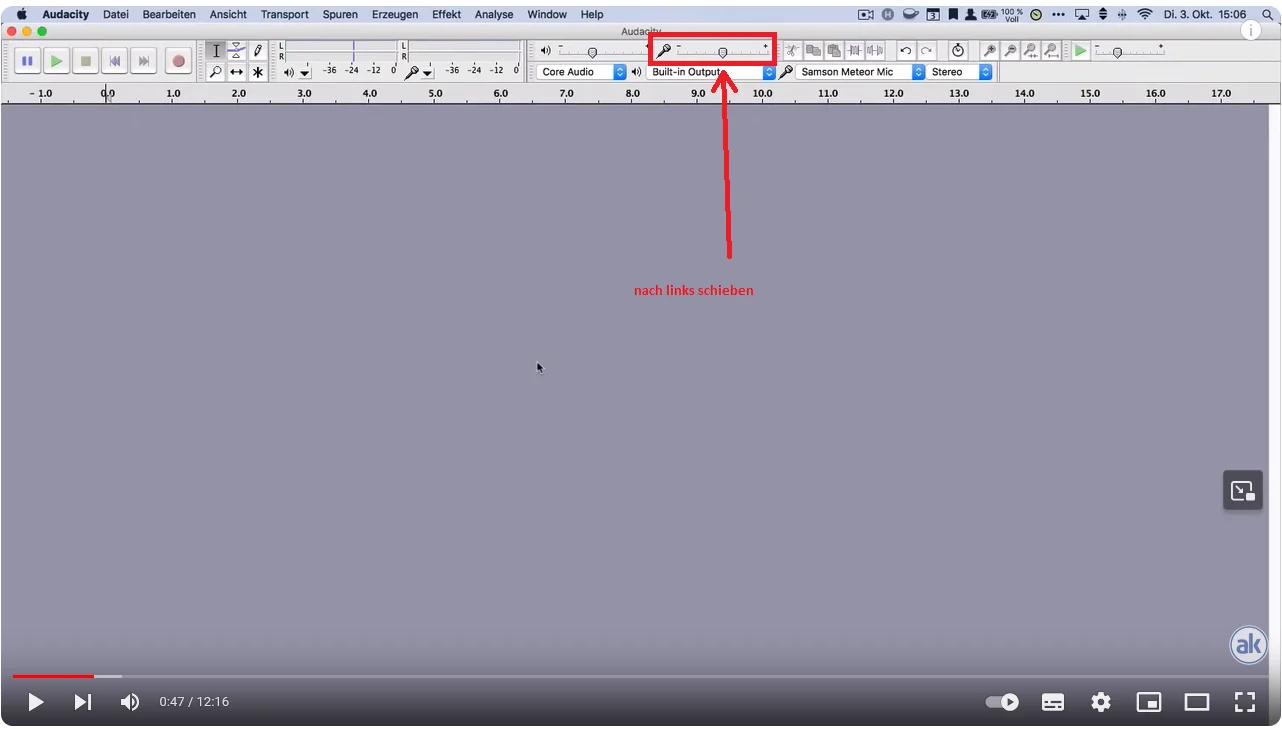Click the Play-at-speed green arrow
The width and height of the screenshot is (1282, 729).
click(1081, 50)
